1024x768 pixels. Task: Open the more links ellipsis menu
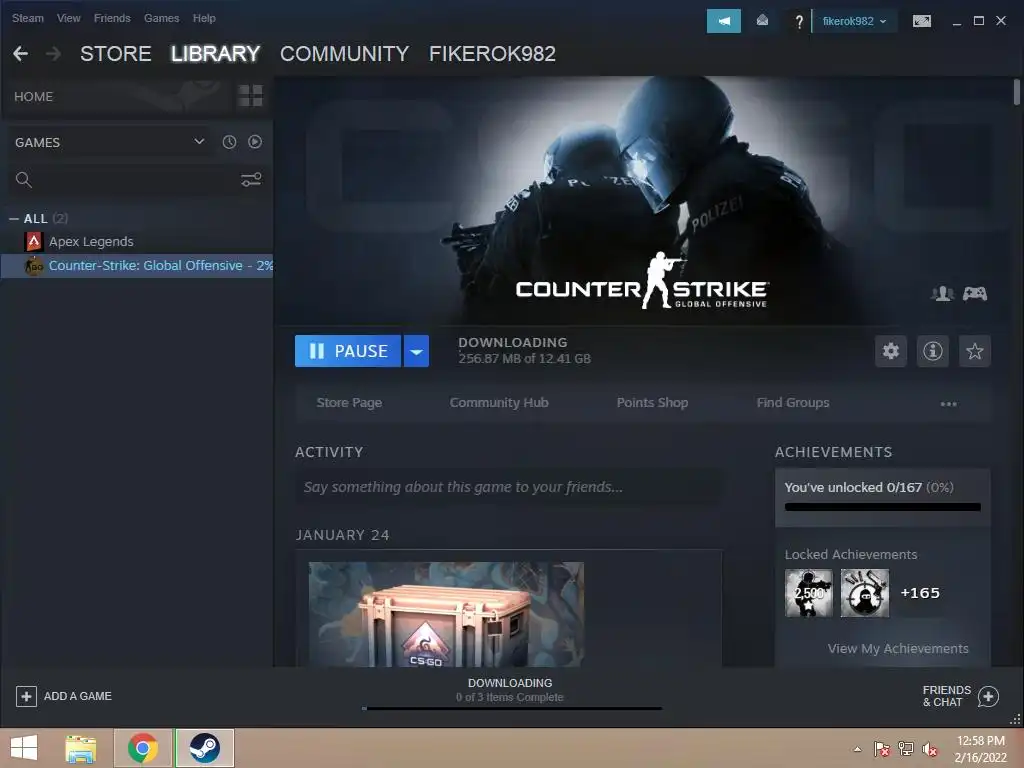coord(948,404)
